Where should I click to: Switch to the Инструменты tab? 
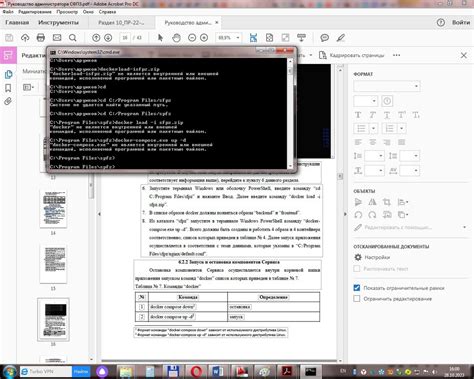click(x=58, y=22)
